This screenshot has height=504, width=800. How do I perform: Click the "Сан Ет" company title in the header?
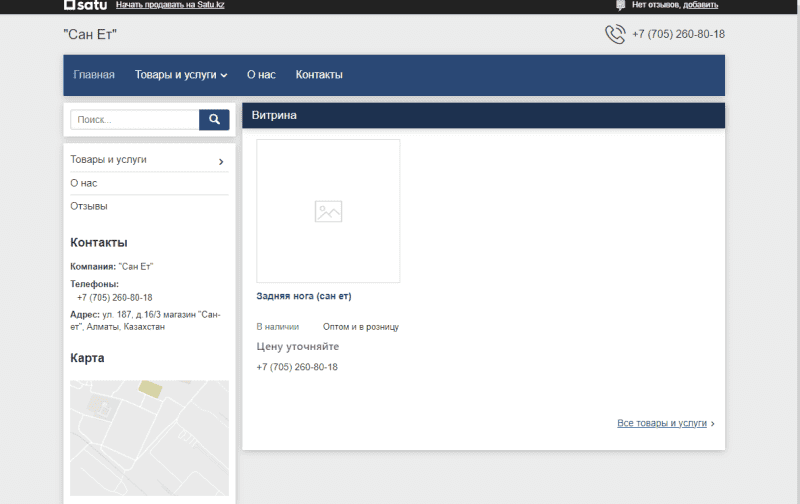pos(90,34)
